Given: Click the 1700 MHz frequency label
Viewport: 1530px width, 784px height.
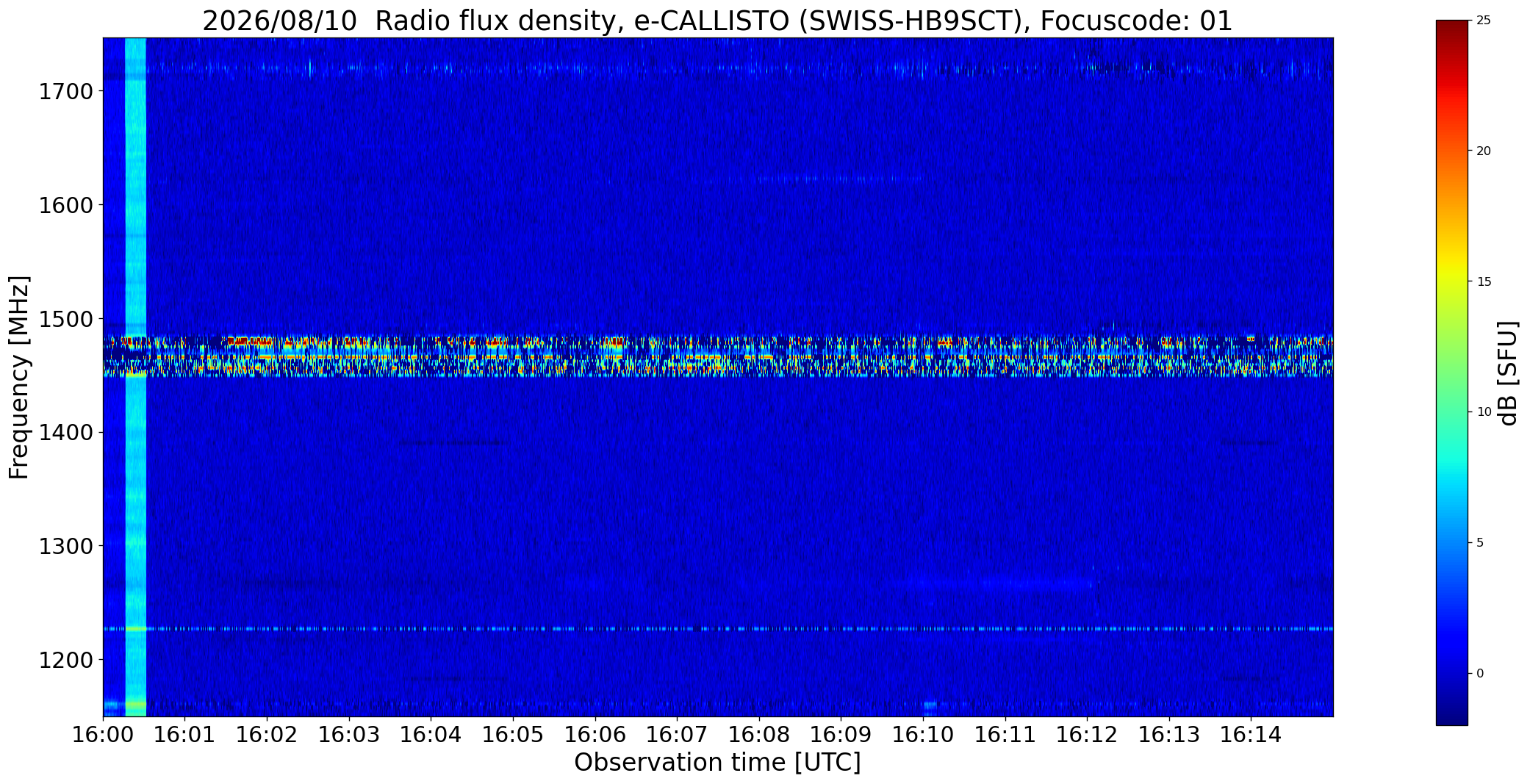Looking at the screenshot, I should coord(65,92).
